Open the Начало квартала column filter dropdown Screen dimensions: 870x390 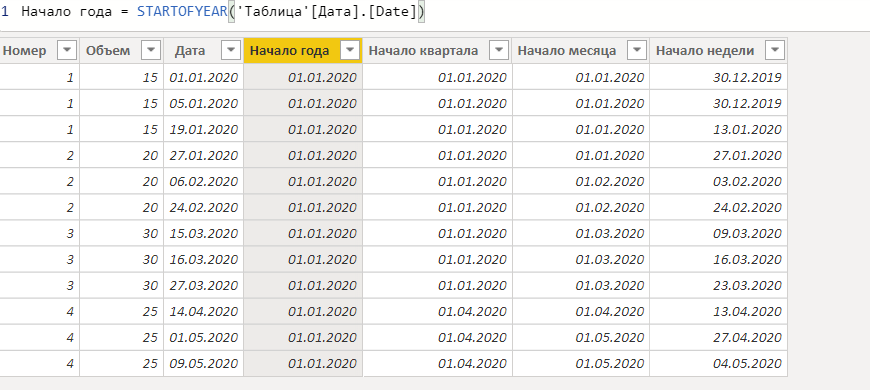(499, 50)
